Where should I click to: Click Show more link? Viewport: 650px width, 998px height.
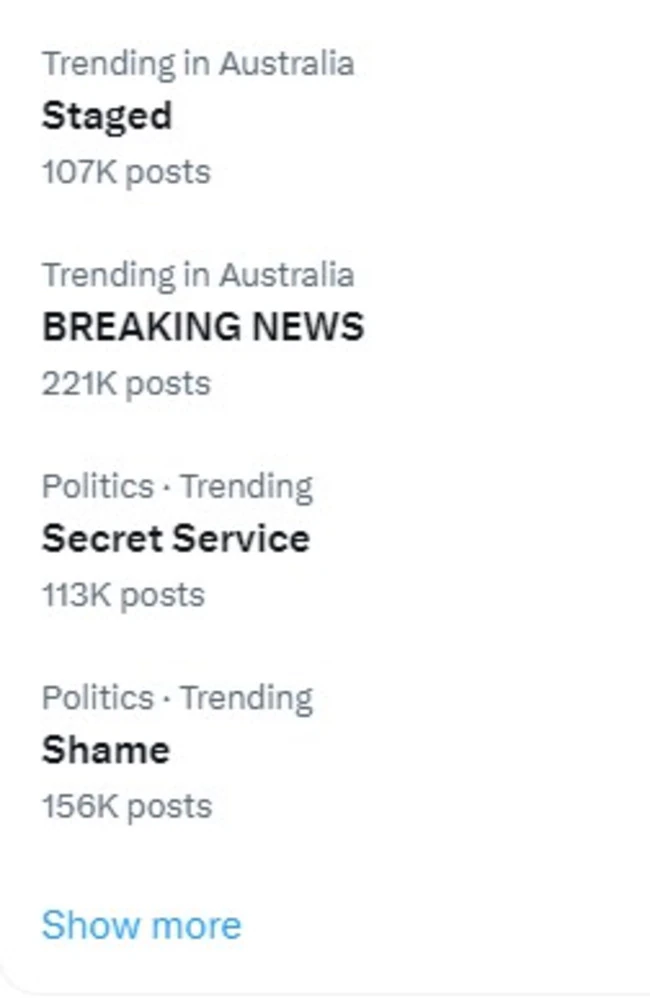[141, 925]
